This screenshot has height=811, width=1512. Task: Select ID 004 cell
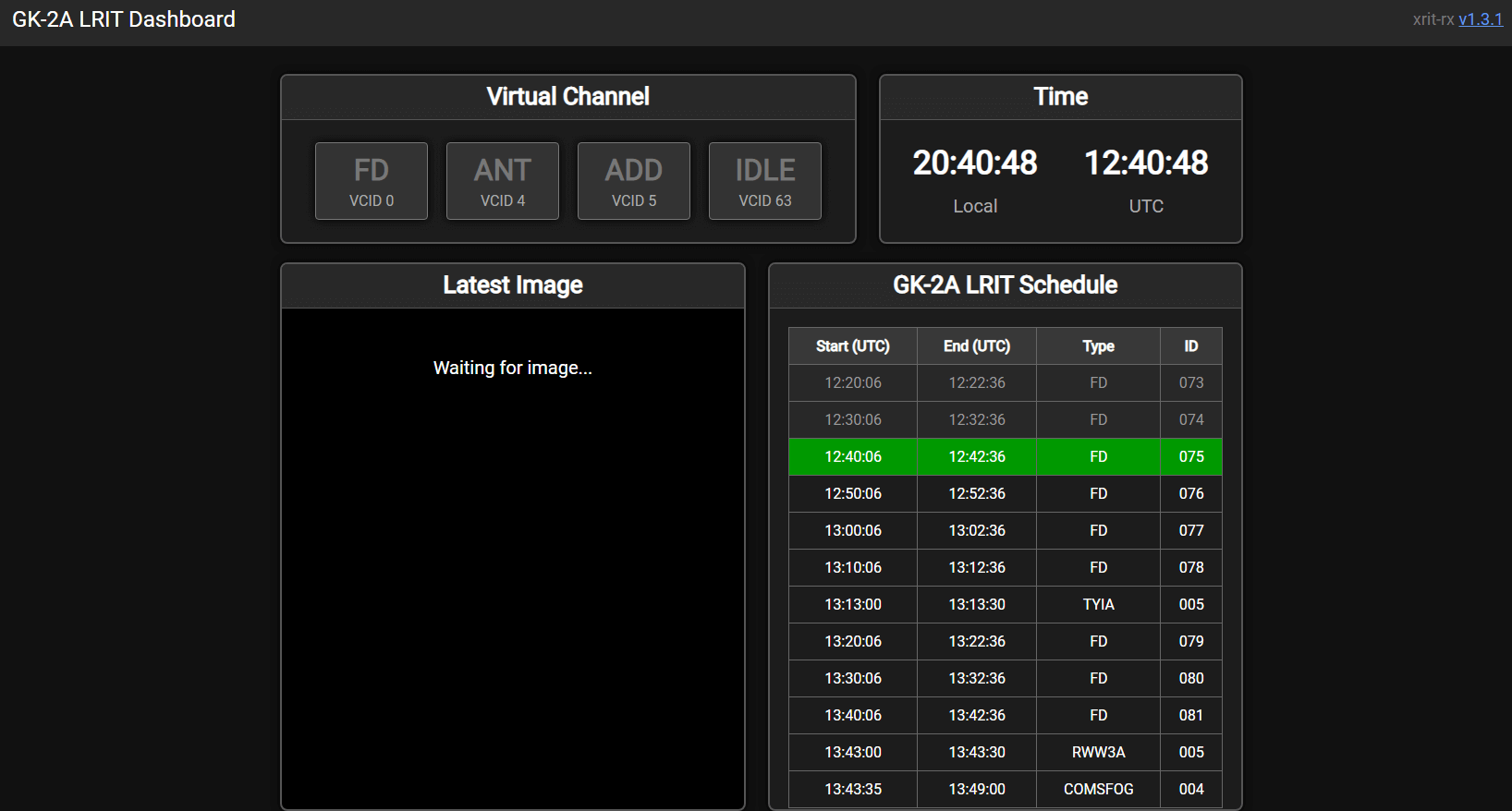coord(1191,789)
